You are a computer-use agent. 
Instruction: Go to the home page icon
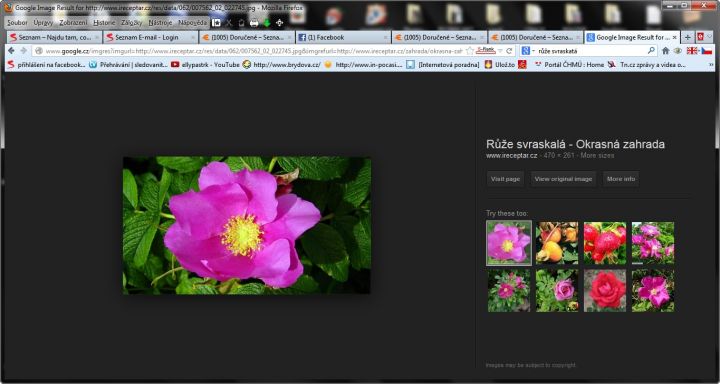coord(665,51)
